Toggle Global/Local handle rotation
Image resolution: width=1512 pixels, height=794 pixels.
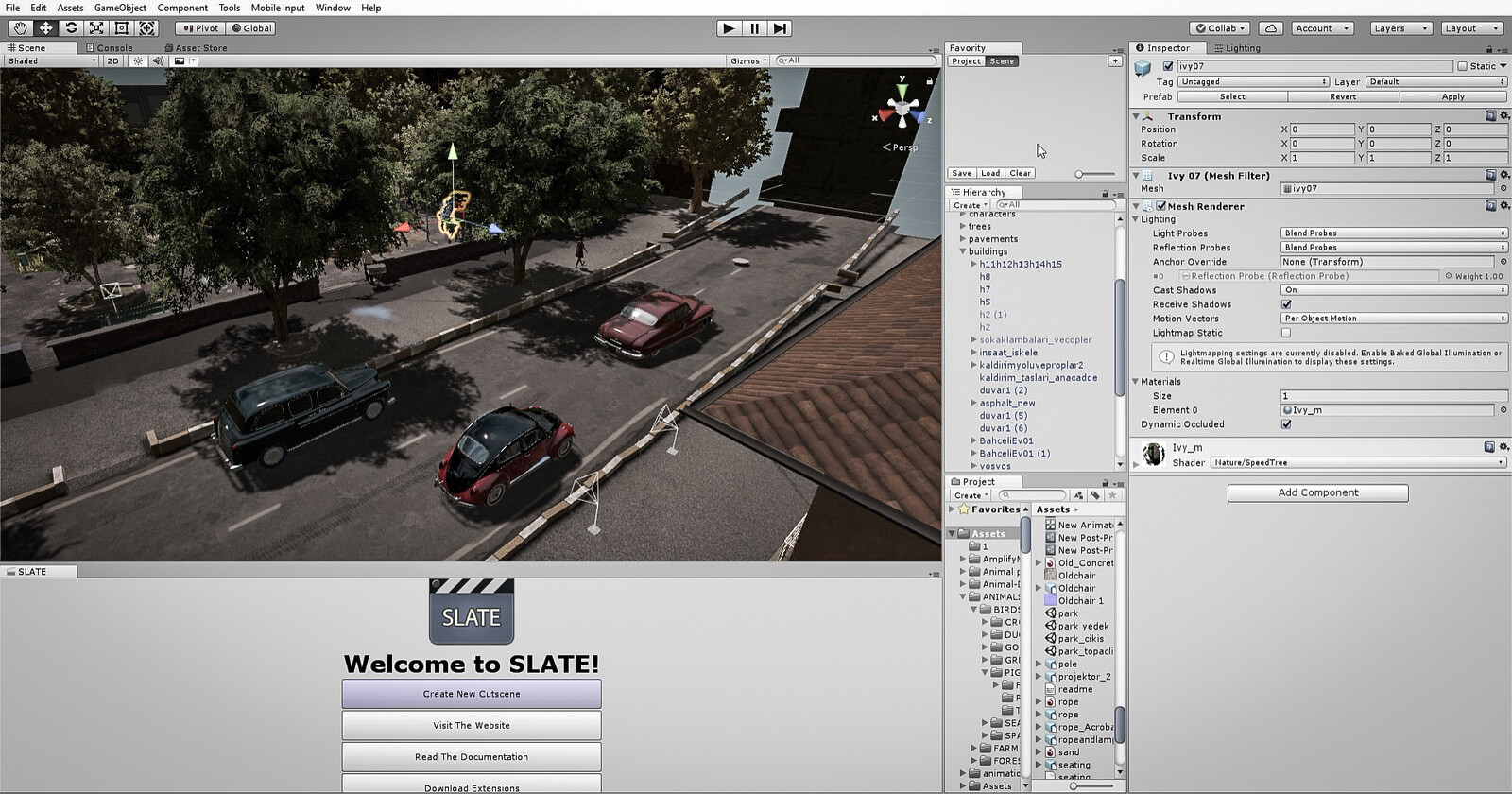pyautogui.click(x=251, y=28)
